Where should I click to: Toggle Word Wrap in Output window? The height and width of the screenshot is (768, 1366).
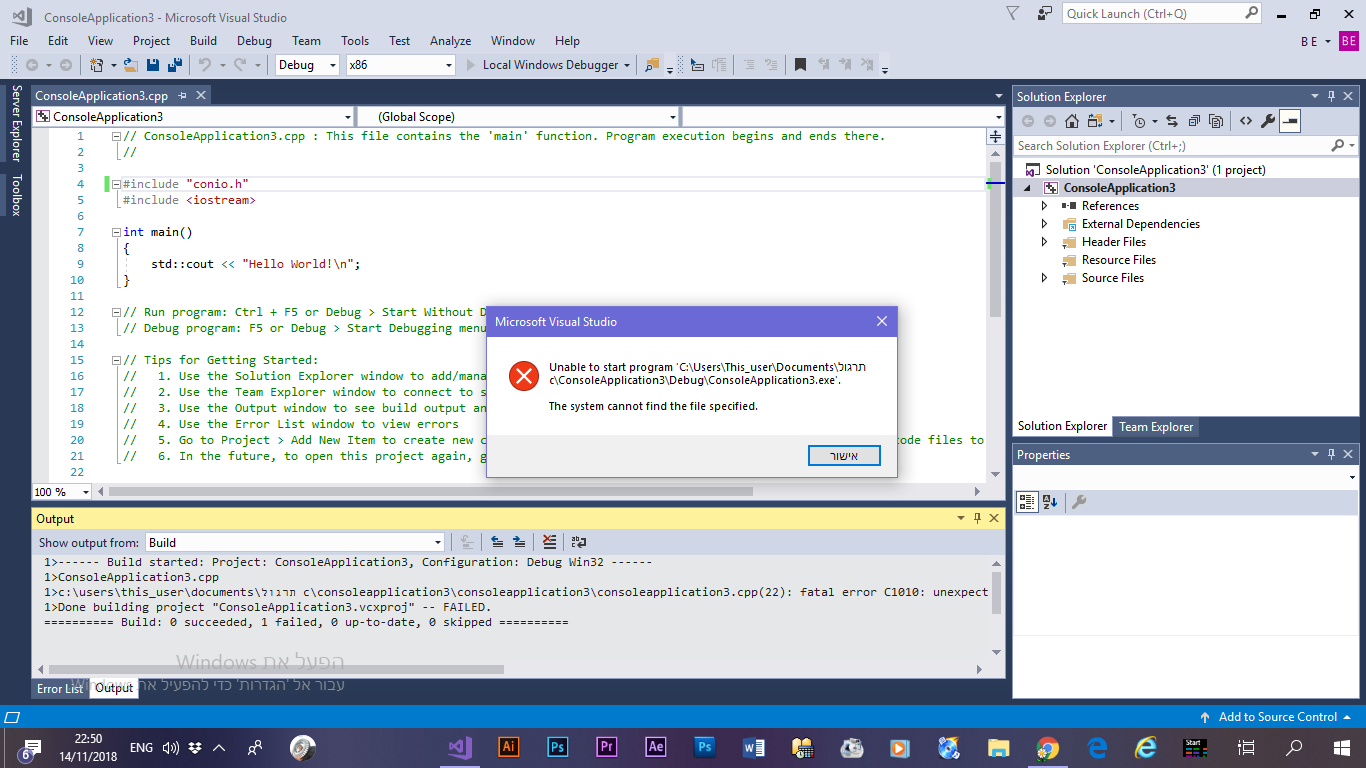[579, 542]
